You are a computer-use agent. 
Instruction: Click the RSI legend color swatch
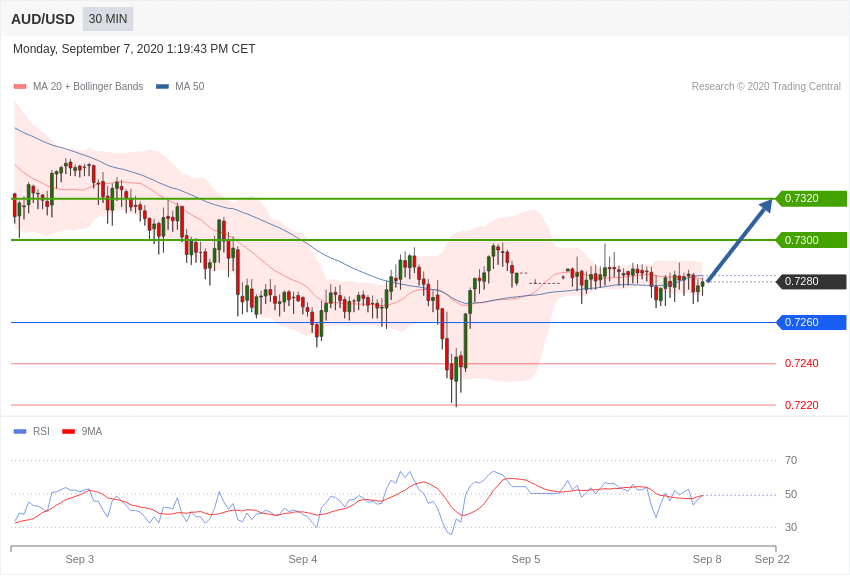20,432
